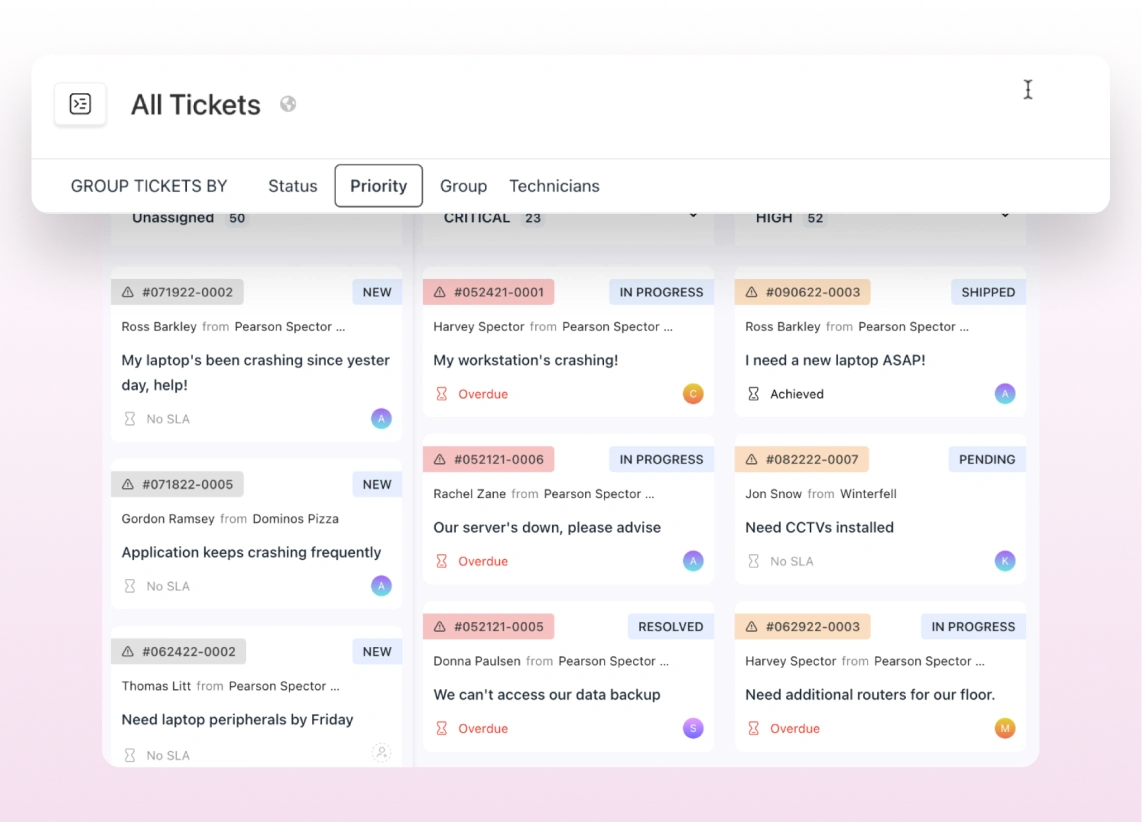This screenshot has width=1142, height=822.
Task: Click avatar S on data backup ticket
Action: pyautogui.click(x=693, y=728)
